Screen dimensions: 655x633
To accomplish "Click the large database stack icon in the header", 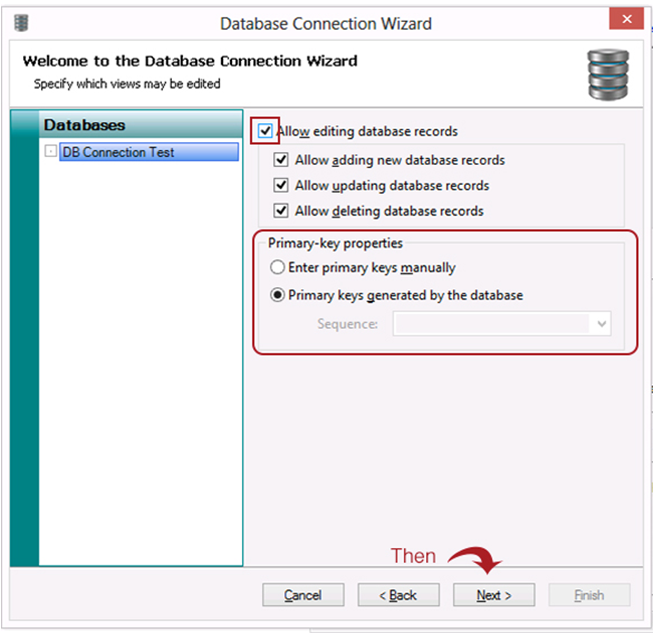I will click(x=608, y=75).
